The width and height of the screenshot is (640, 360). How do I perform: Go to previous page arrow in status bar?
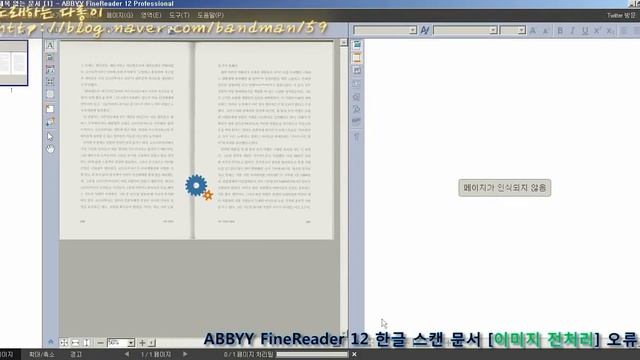(x=127, y=354)
